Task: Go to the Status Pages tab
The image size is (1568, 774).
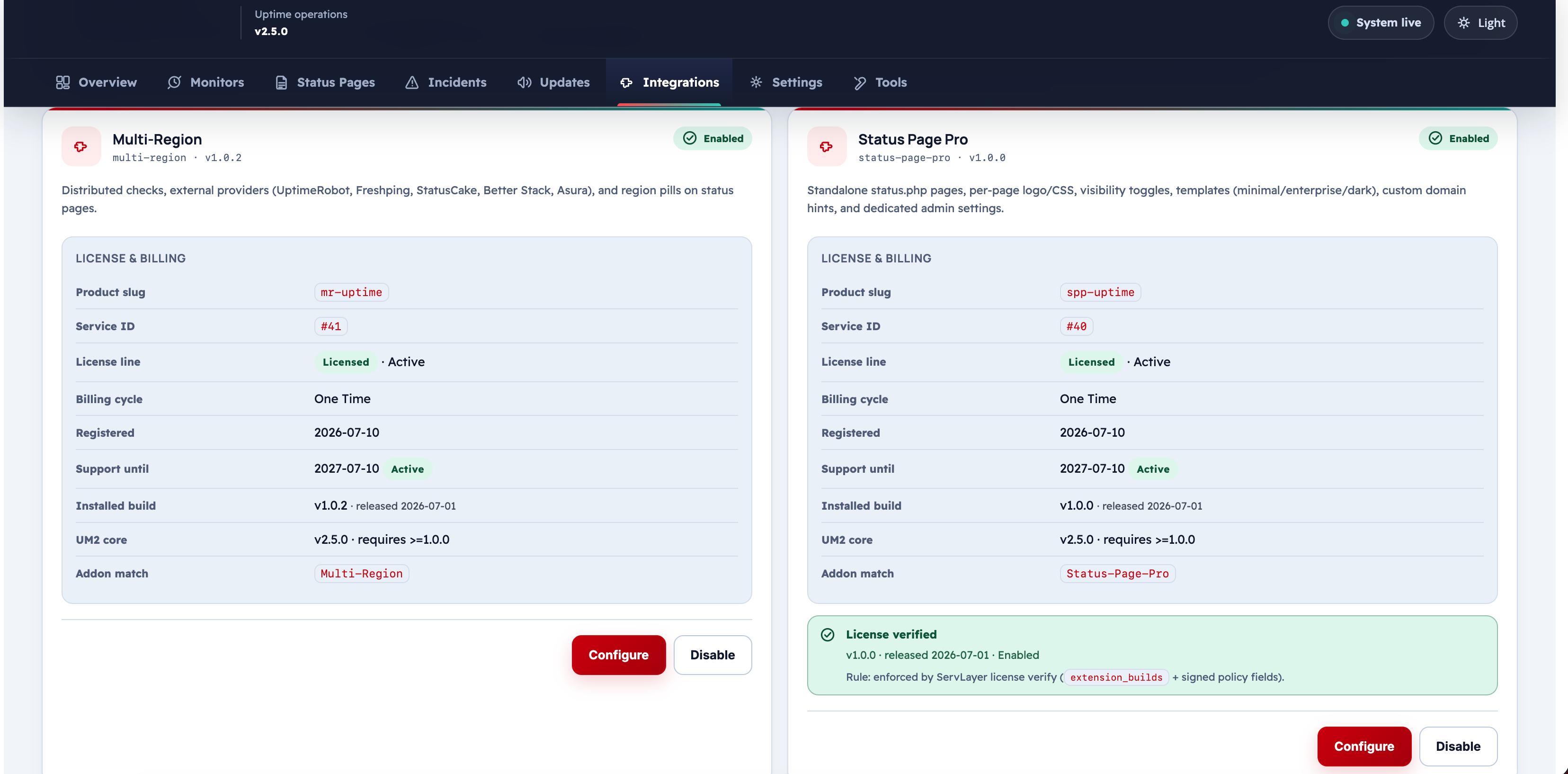Action: 325,82
